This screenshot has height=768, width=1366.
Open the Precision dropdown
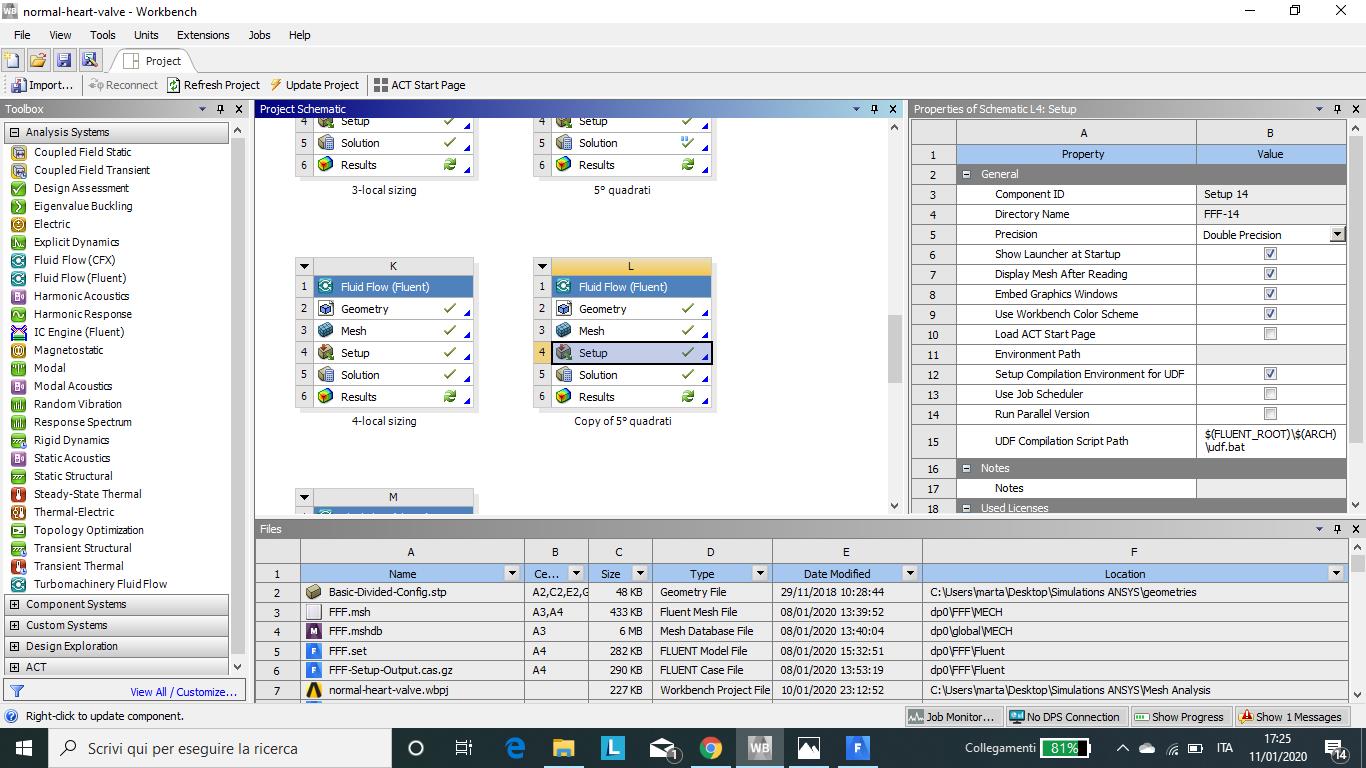[x=1337, y=234]
